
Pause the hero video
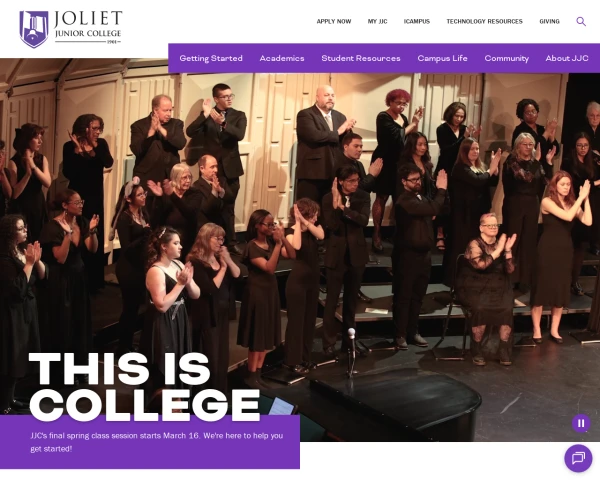(581, 423)
